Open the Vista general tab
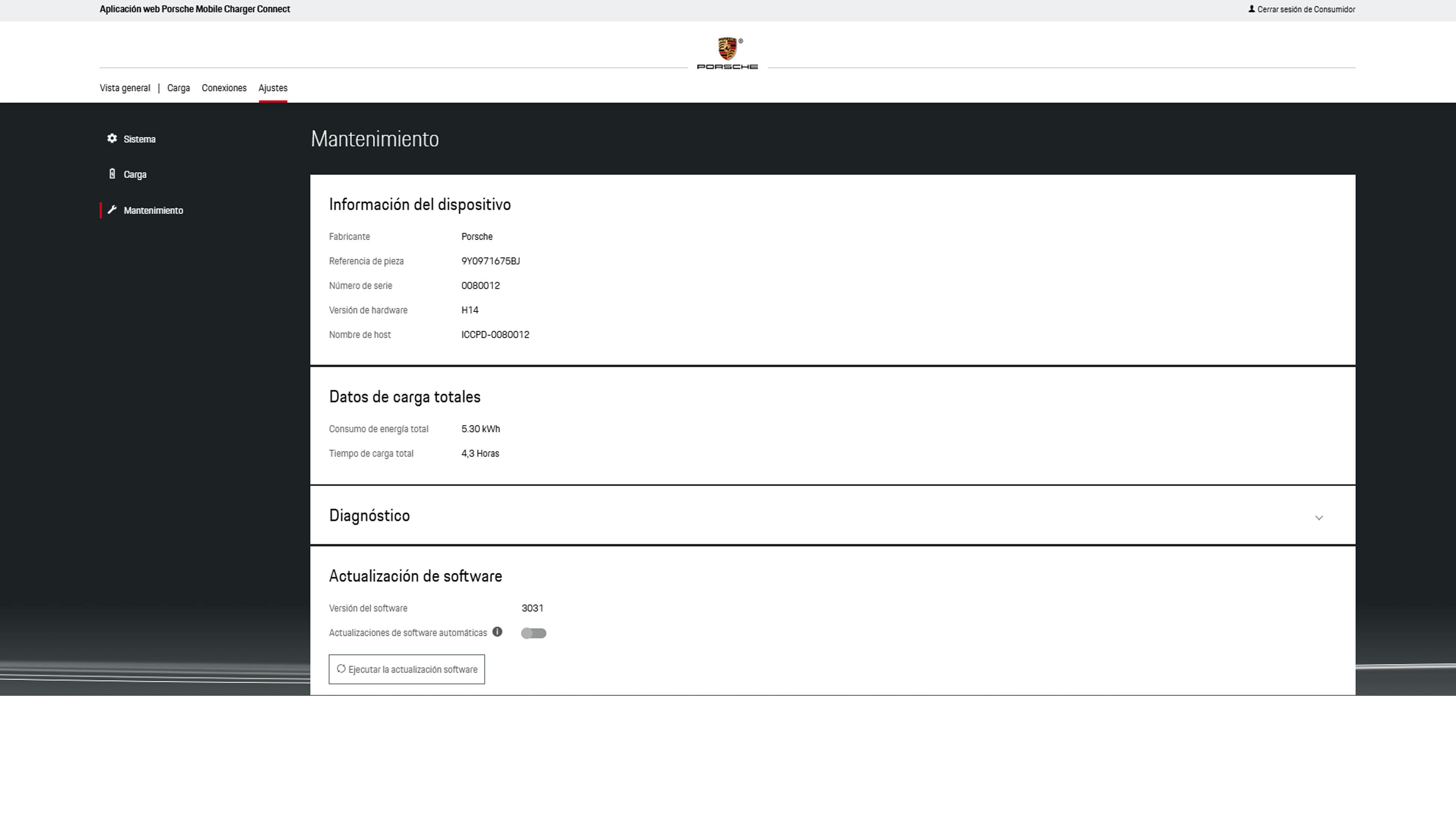Screen dimensions: 1456x819 pos(125,88)
